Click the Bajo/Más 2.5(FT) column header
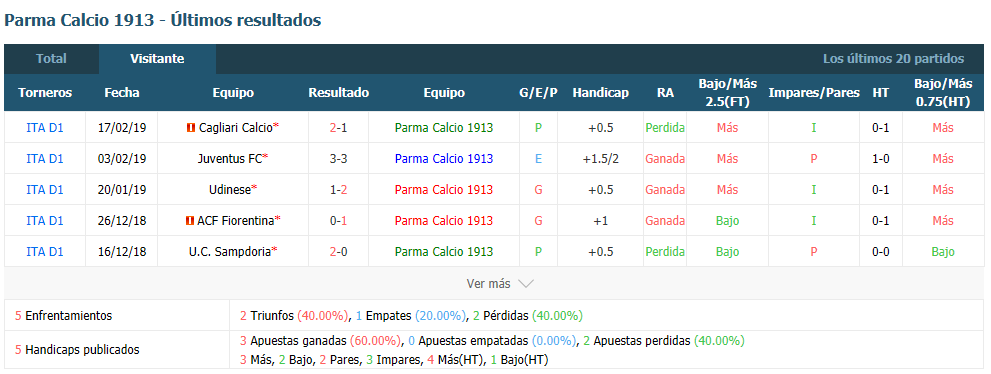 (727, 93)
